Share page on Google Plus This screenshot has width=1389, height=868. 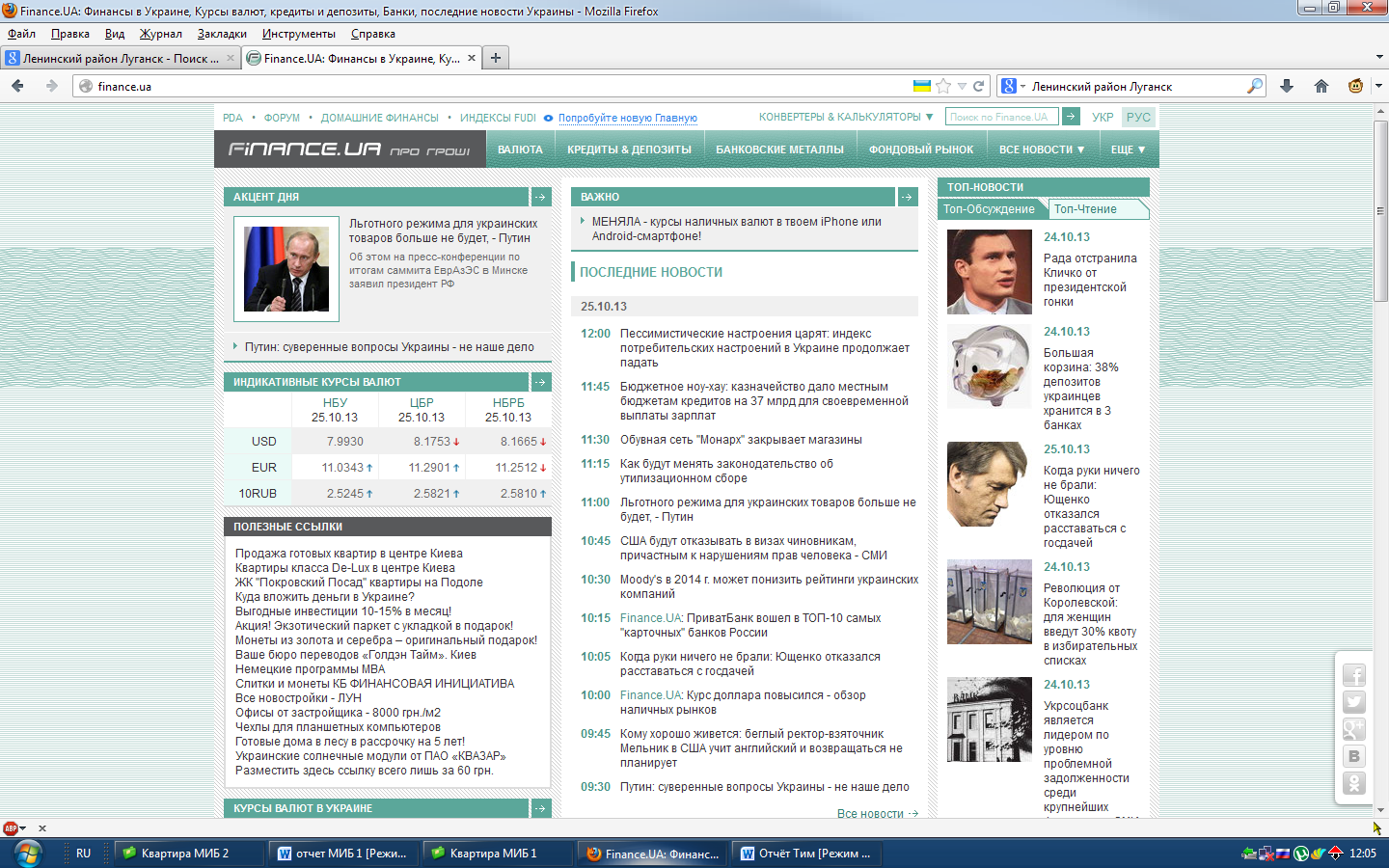pyautogui.click(x=1354, y=730)
